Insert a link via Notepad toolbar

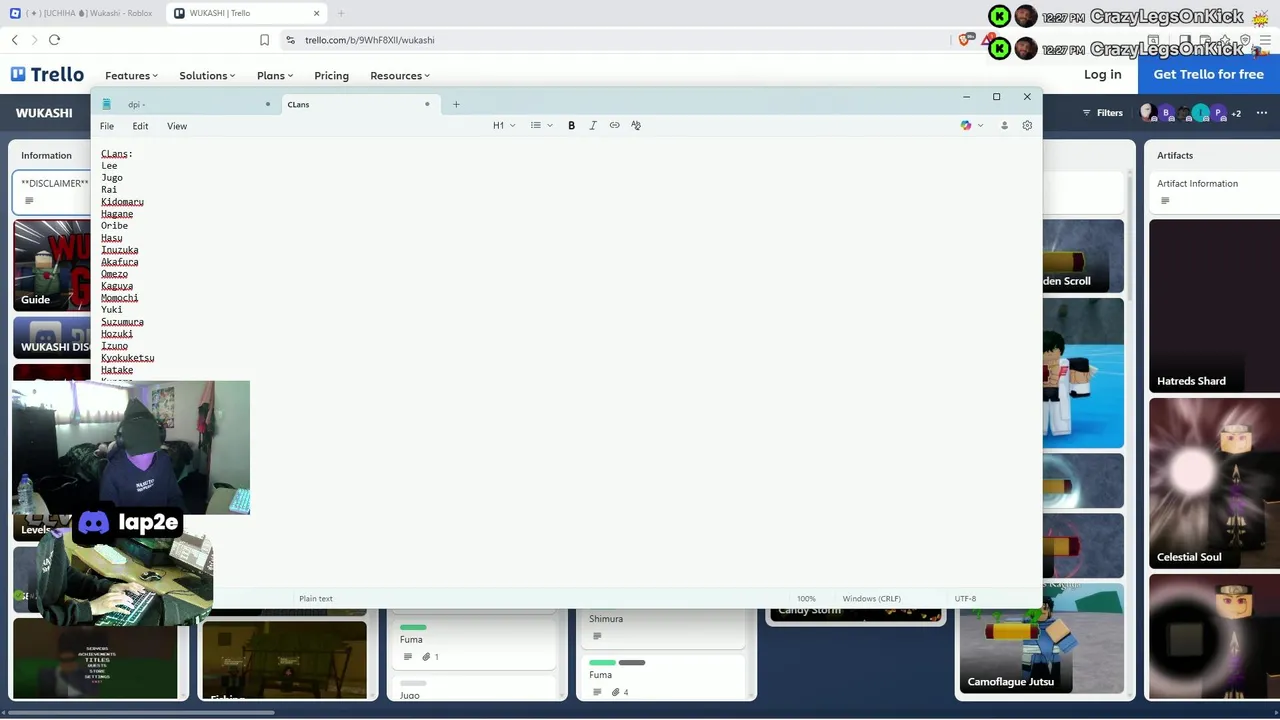[614, 126]
